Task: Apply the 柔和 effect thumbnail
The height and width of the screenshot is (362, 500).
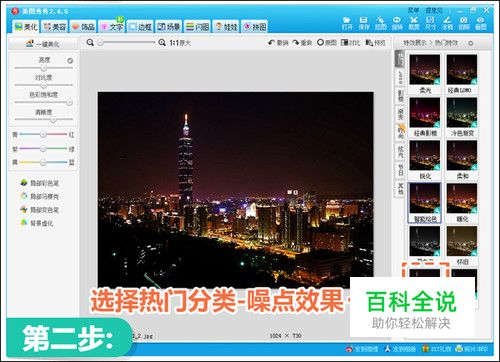Action: [462, 155]
